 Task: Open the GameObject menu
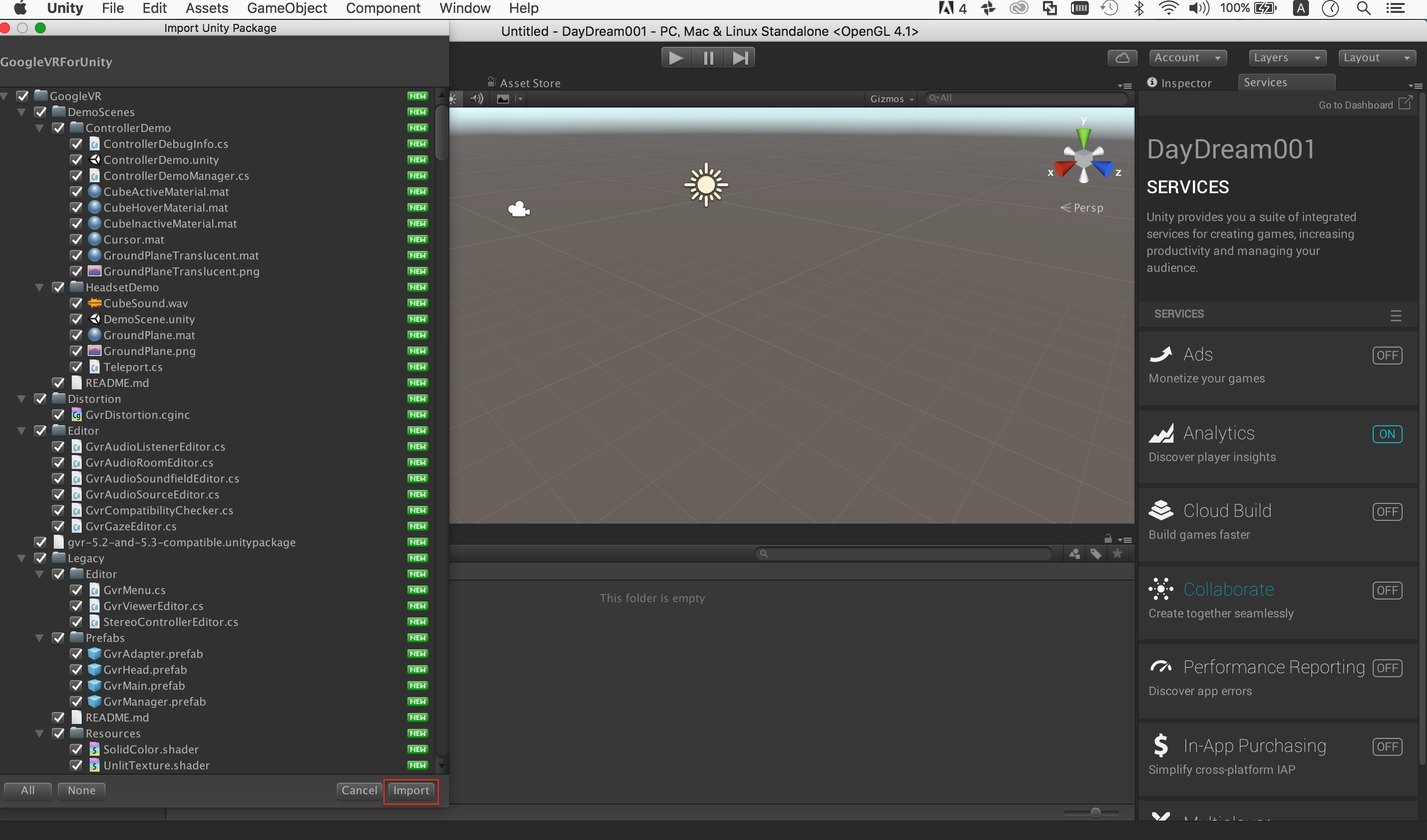click(x=287, y=8)
